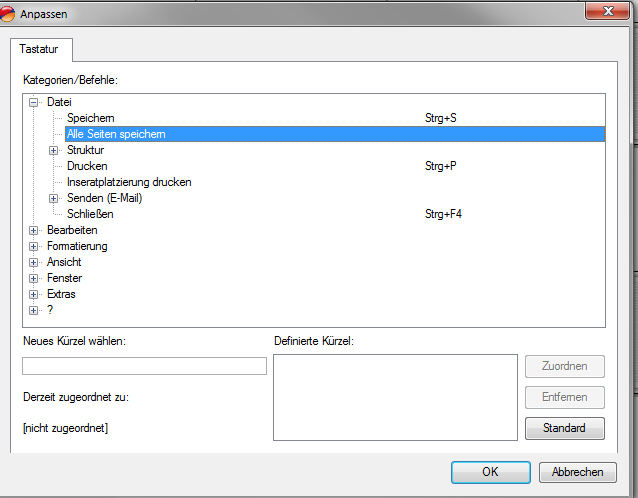Click the Anpassen app icon in title bar
This screenshot has width=638, height=498.
[x=9, y=13]
